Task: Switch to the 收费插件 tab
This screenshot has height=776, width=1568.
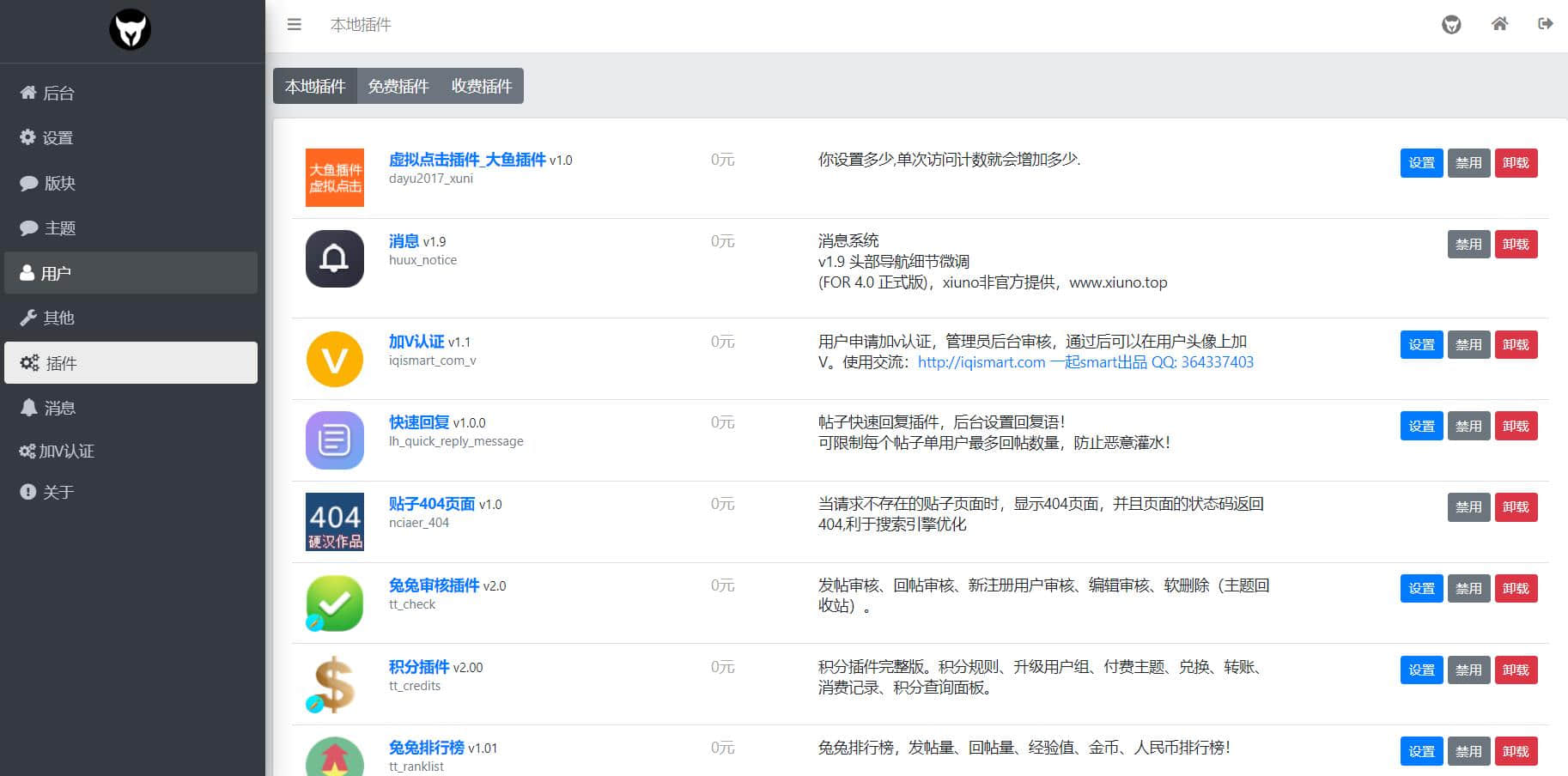Action: (x=481, y=86)
